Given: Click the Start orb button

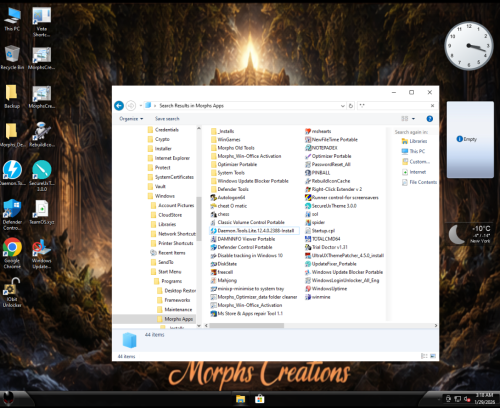Looking at the screenshot, I should pos(8,398).
